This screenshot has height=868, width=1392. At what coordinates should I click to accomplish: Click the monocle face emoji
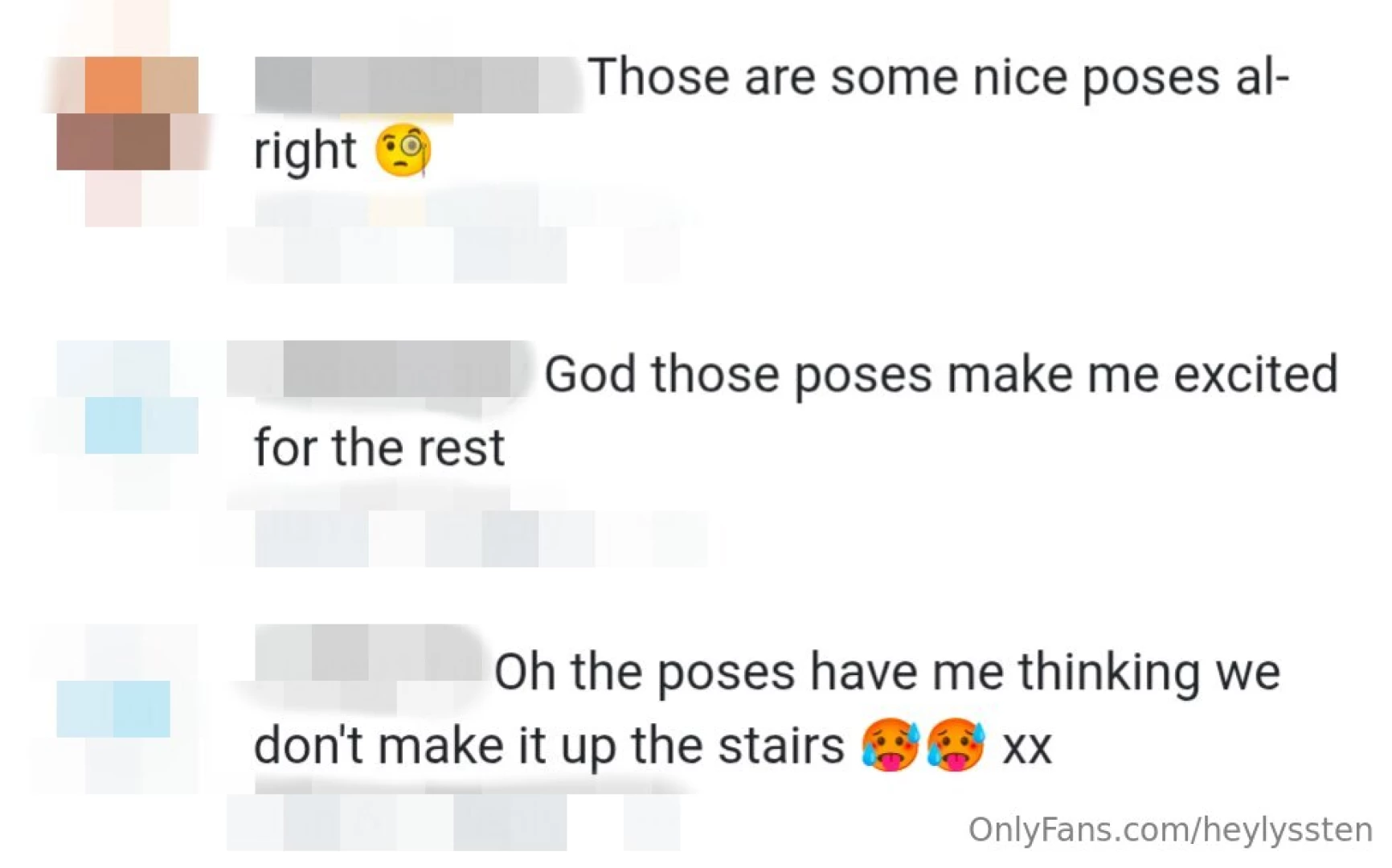click(403, 150)
